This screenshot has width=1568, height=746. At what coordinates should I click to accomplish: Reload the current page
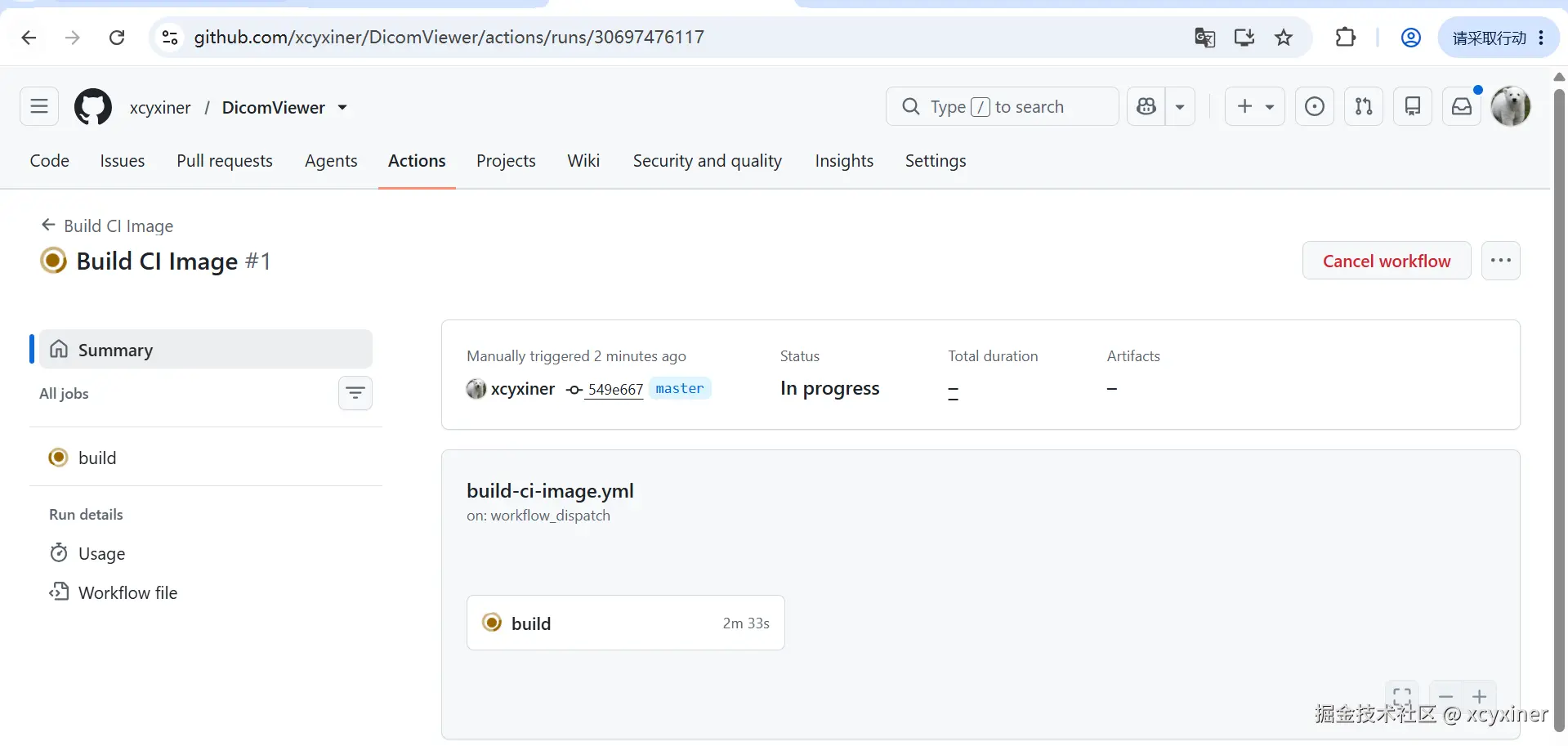117,38
